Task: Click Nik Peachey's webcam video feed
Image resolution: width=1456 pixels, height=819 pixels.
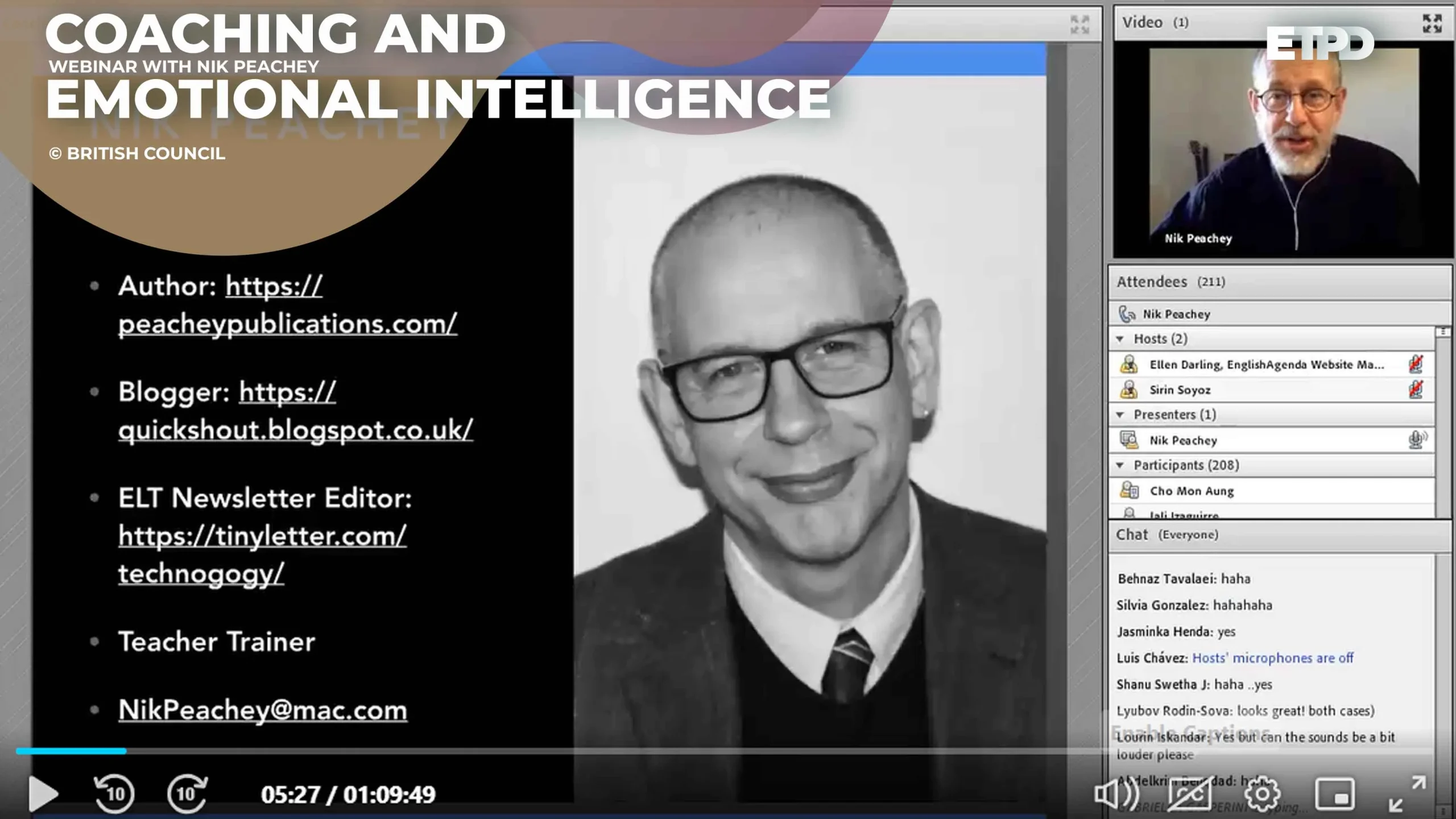Action: [x=1283, y=149]
